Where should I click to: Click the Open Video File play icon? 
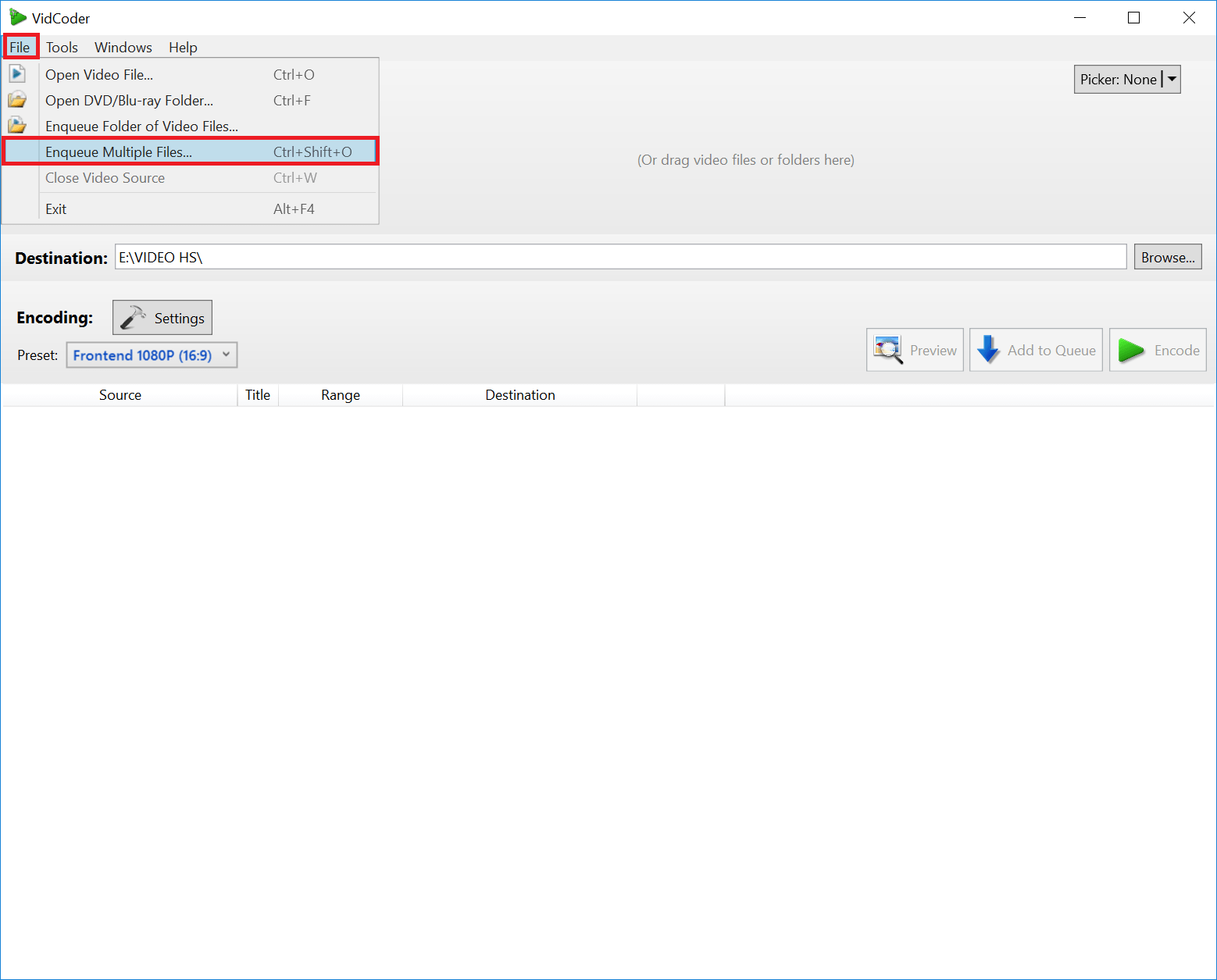pos(17,74)
